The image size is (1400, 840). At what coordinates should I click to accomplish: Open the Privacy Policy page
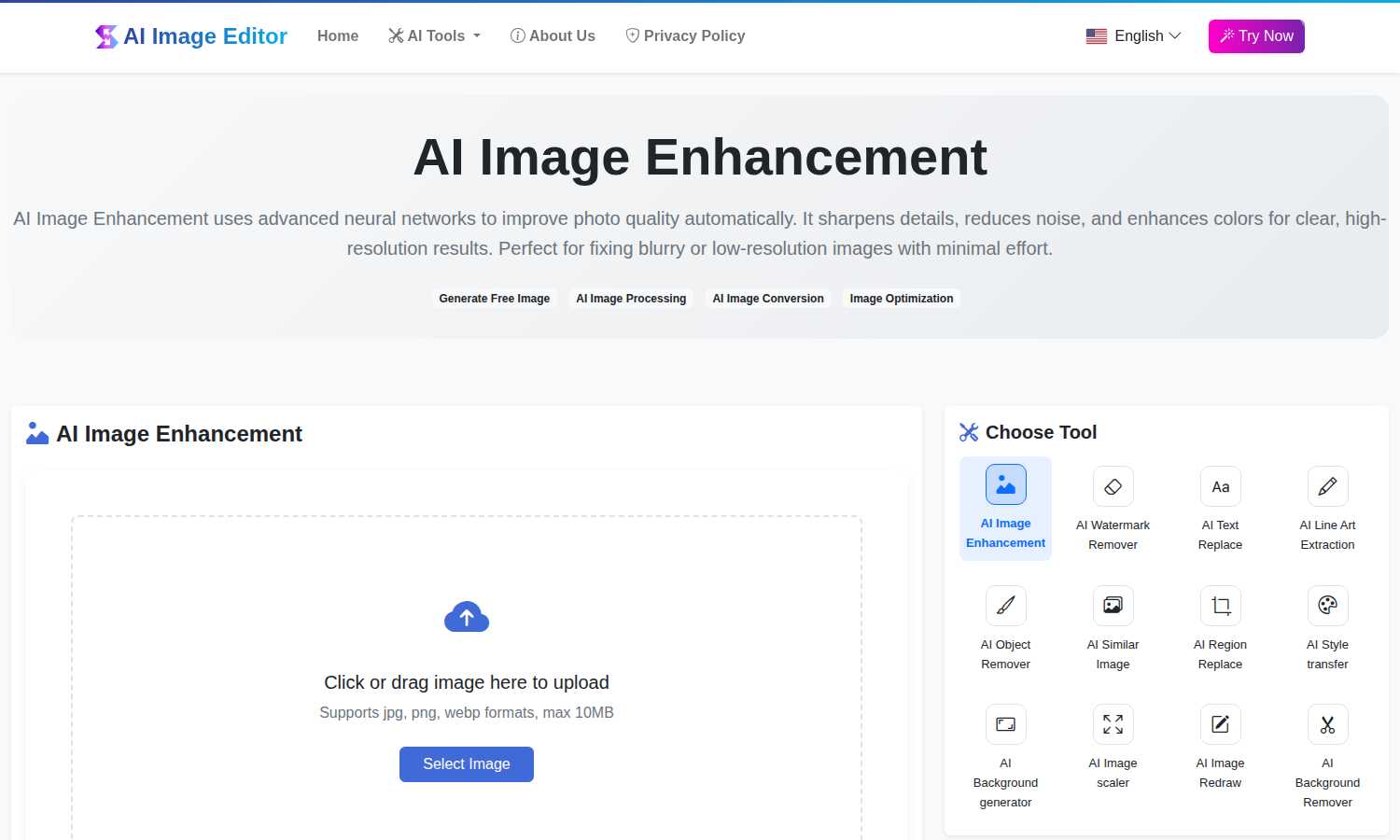tap(685, 35)
